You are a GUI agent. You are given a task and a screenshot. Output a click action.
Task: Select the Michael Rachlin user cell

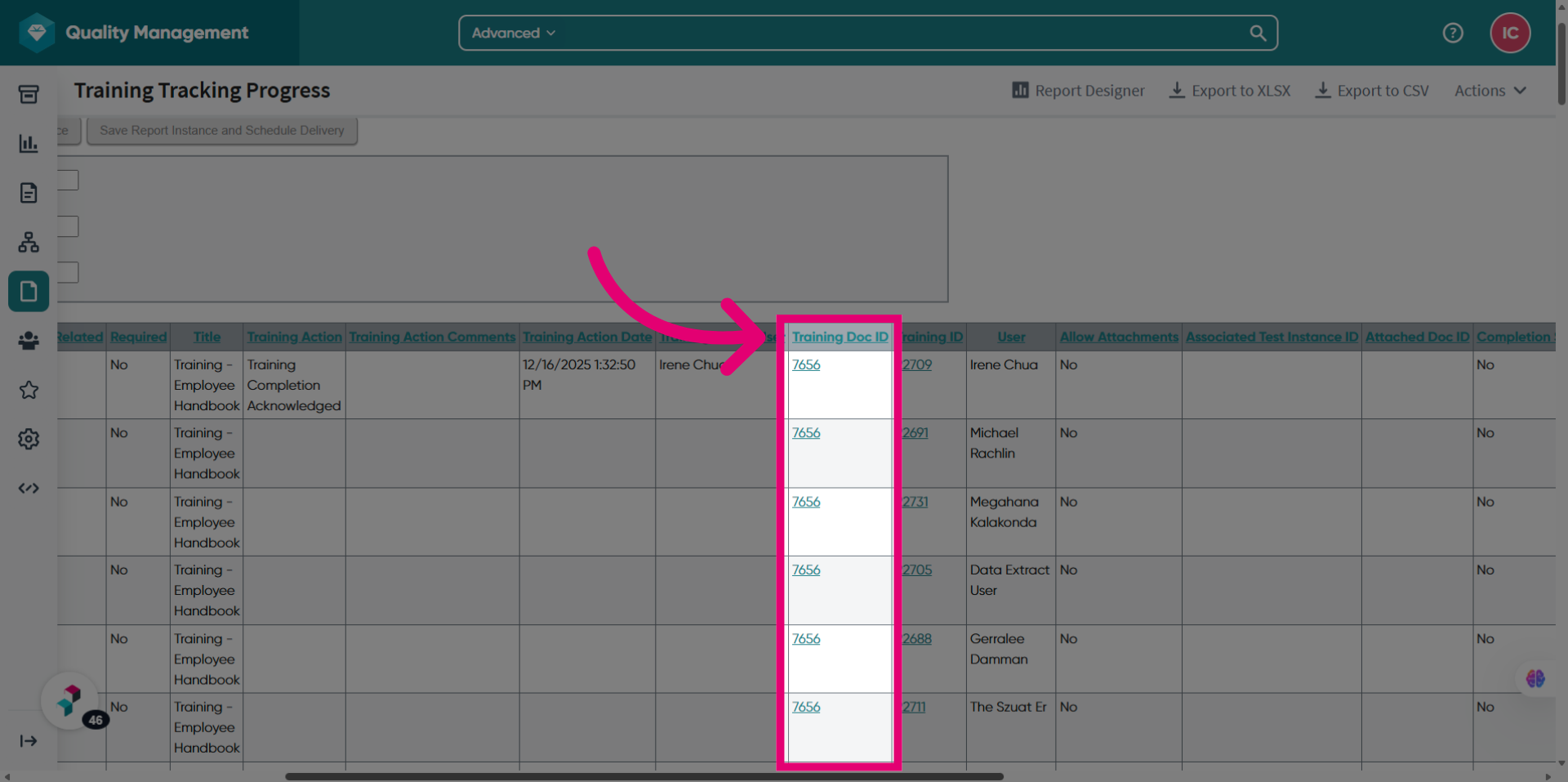(x=1011, y=454)
